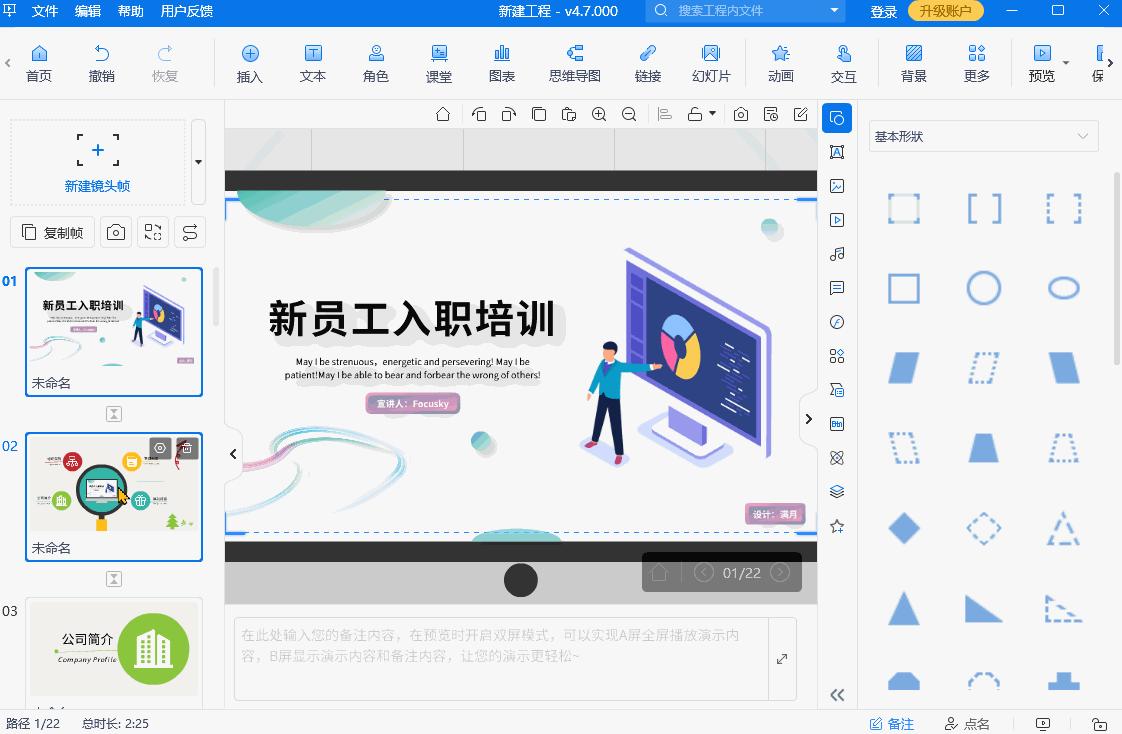Select the 公司简介 slide thumbnail

(113, 649)
